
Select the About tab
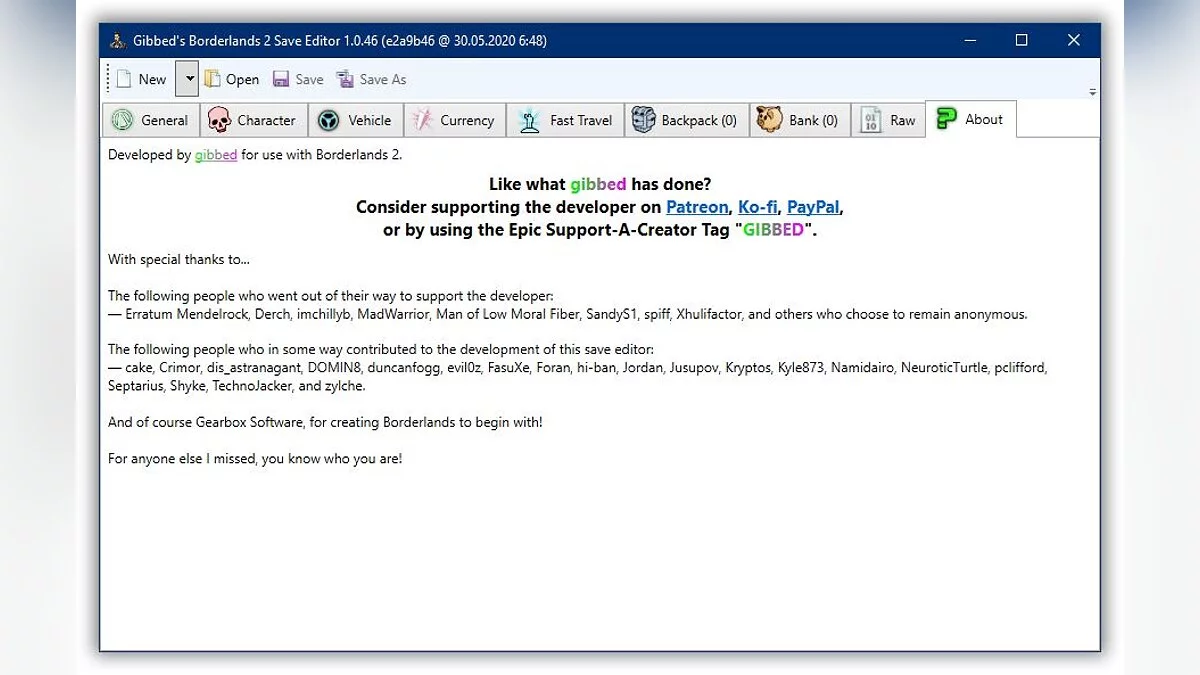(x=970, y=119)
